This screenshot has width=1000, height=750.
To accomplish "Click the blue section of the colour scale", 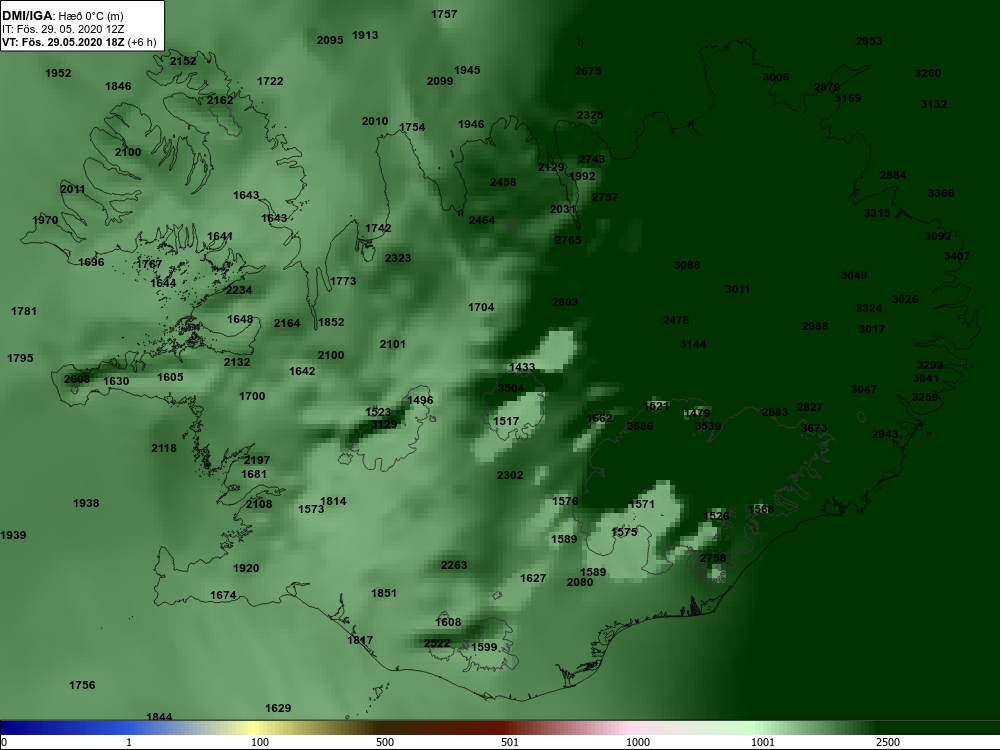I will (64, 728).
